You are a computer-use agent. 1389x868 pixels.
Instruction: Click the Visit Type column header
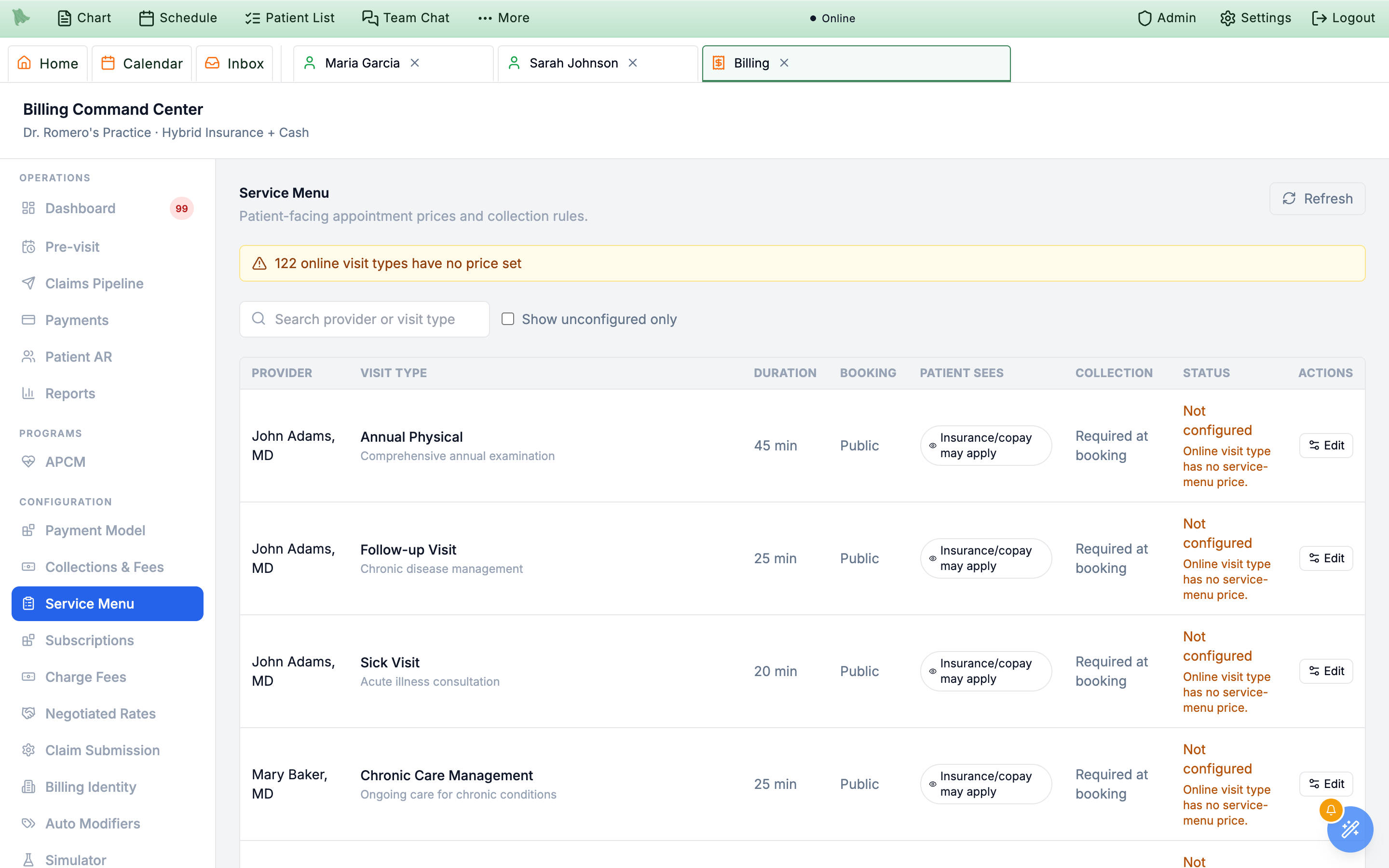point(394,373)
